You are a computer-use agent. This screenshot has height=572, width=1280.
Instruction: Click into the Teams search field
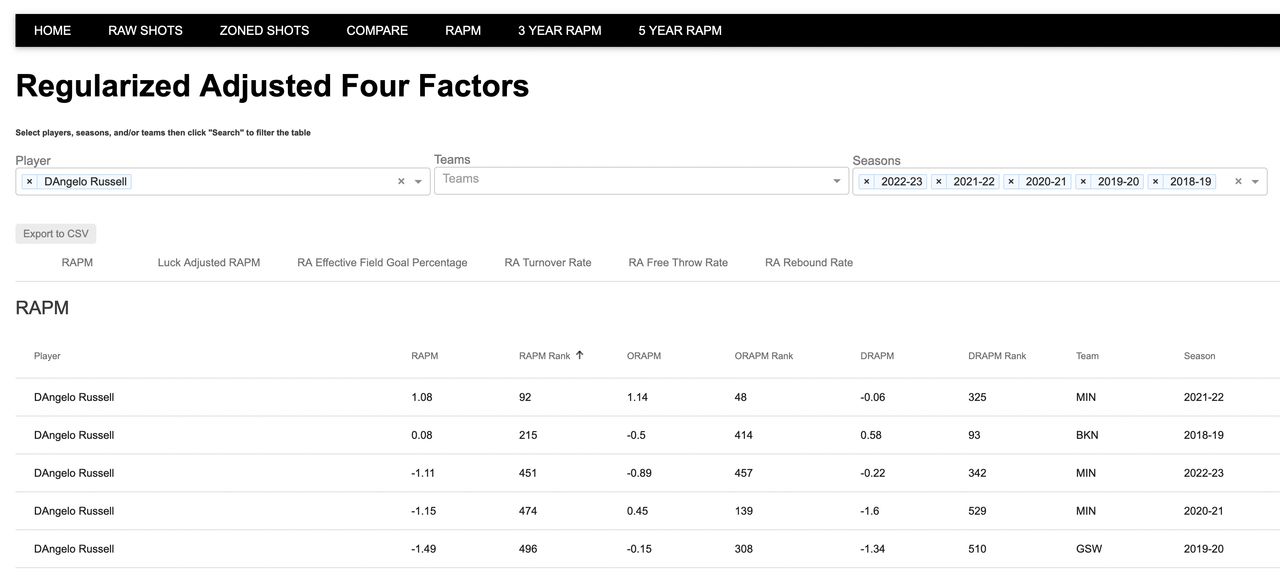(632, 180)
